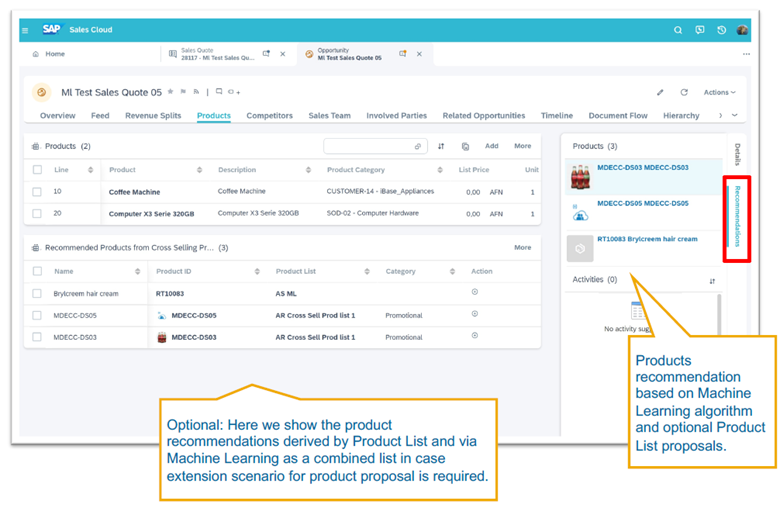Open the history clock icon

[721, 30]
